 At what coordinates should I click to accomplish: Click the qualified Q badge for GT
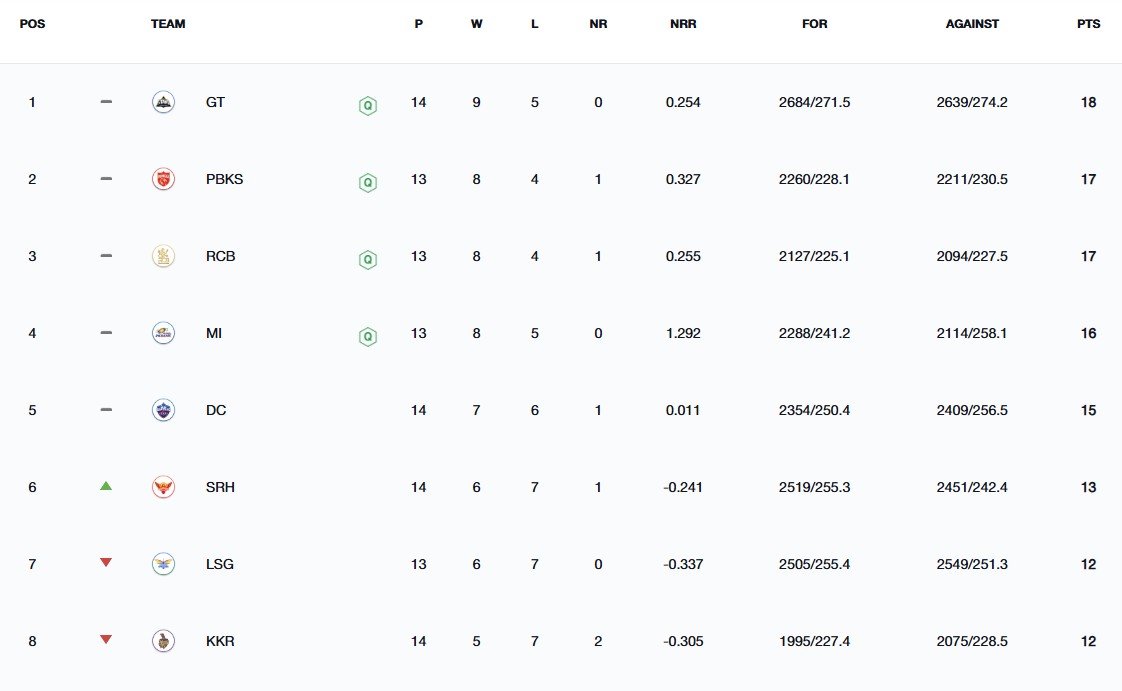(368, 106)
